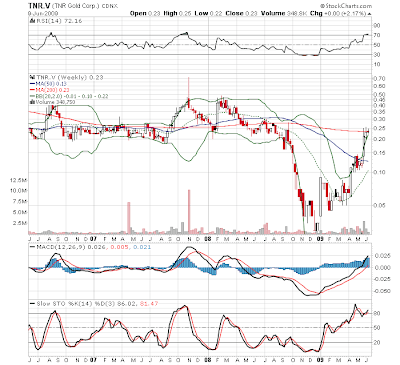
Task: Click the High 0.25 value
Action: 178,13
